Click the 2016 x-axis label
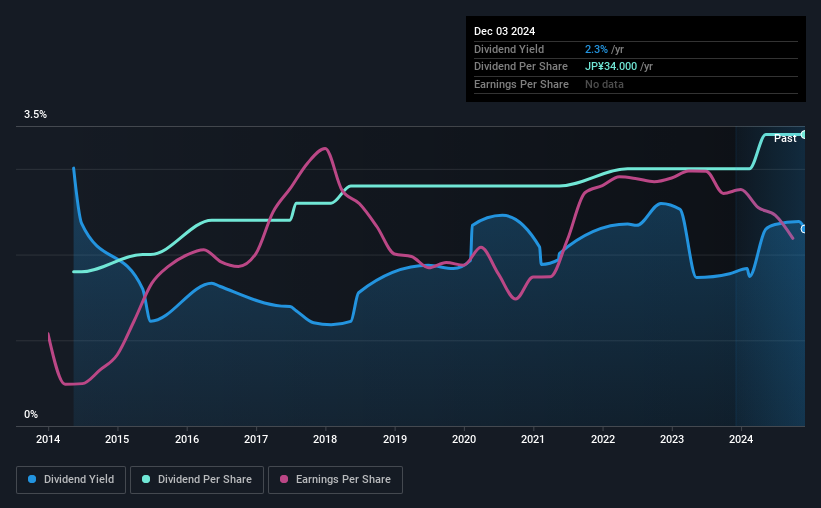This screenshot has height=508, width=821. point(187,439)
